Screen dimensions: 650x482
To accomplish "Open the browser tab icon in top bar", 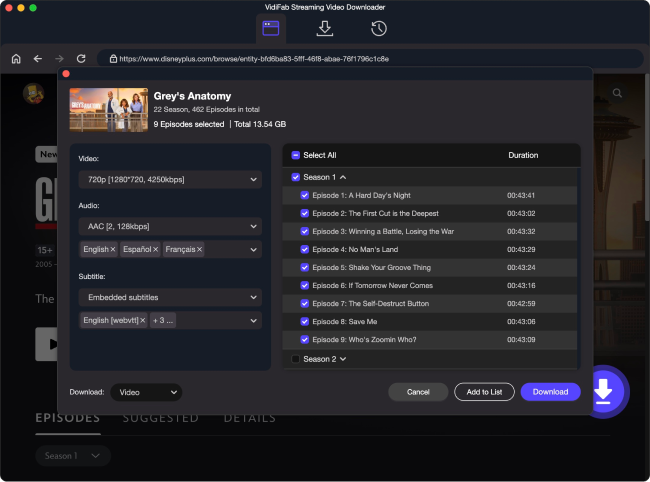I will point(271,29).
